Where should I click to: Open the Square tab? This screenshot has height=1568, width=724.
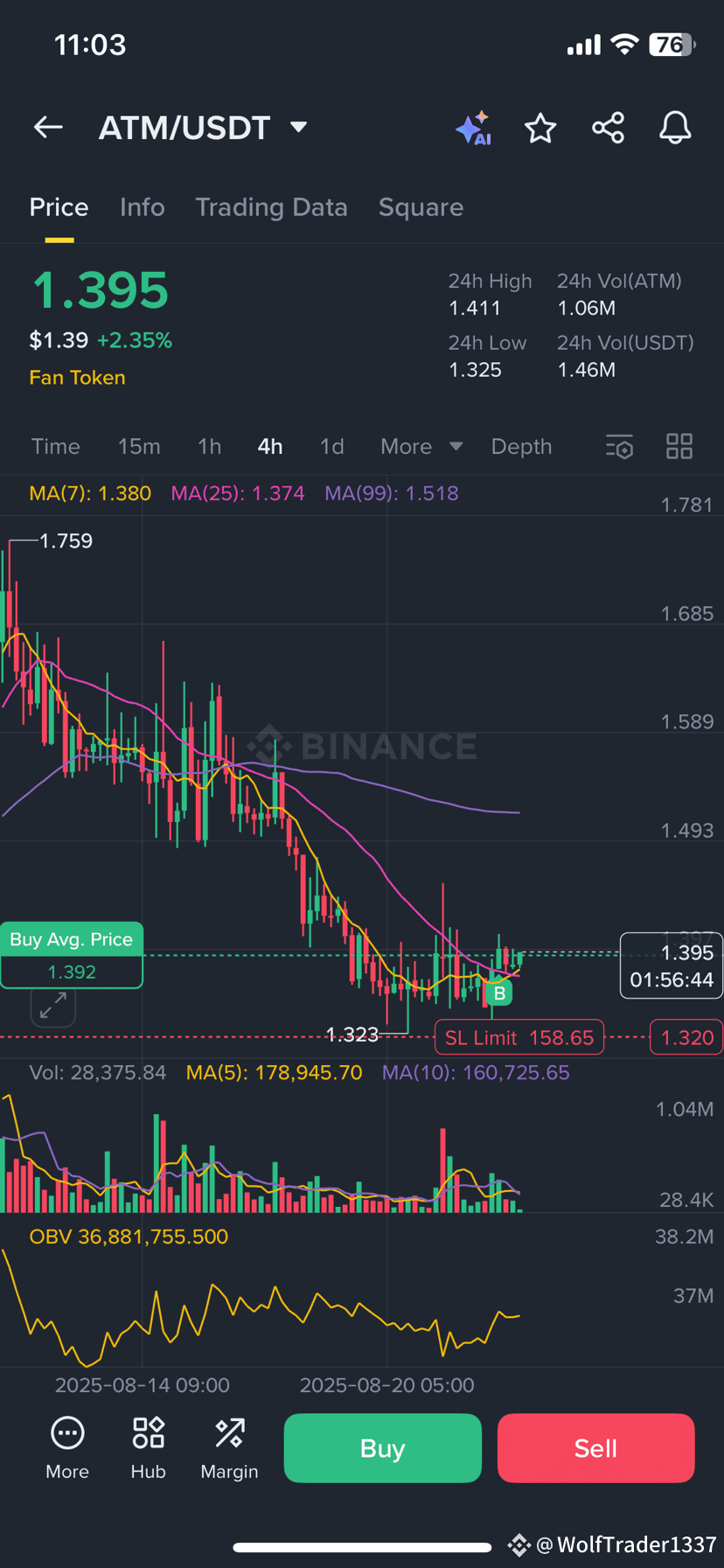coord(421,207)
